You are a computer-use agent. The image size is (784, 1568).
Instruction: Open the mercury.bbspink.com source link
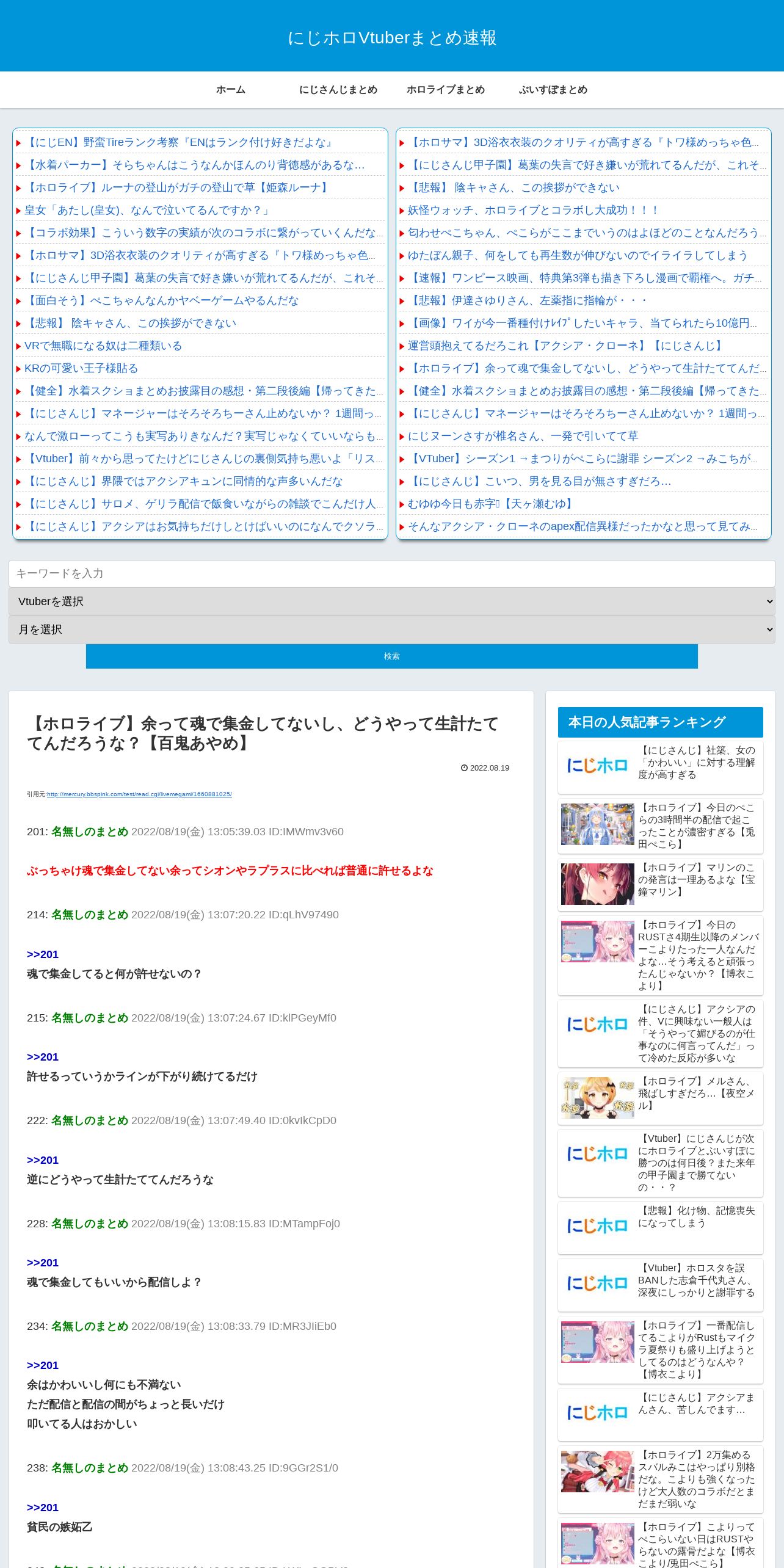pyautogui.click(x=139, y=794)
